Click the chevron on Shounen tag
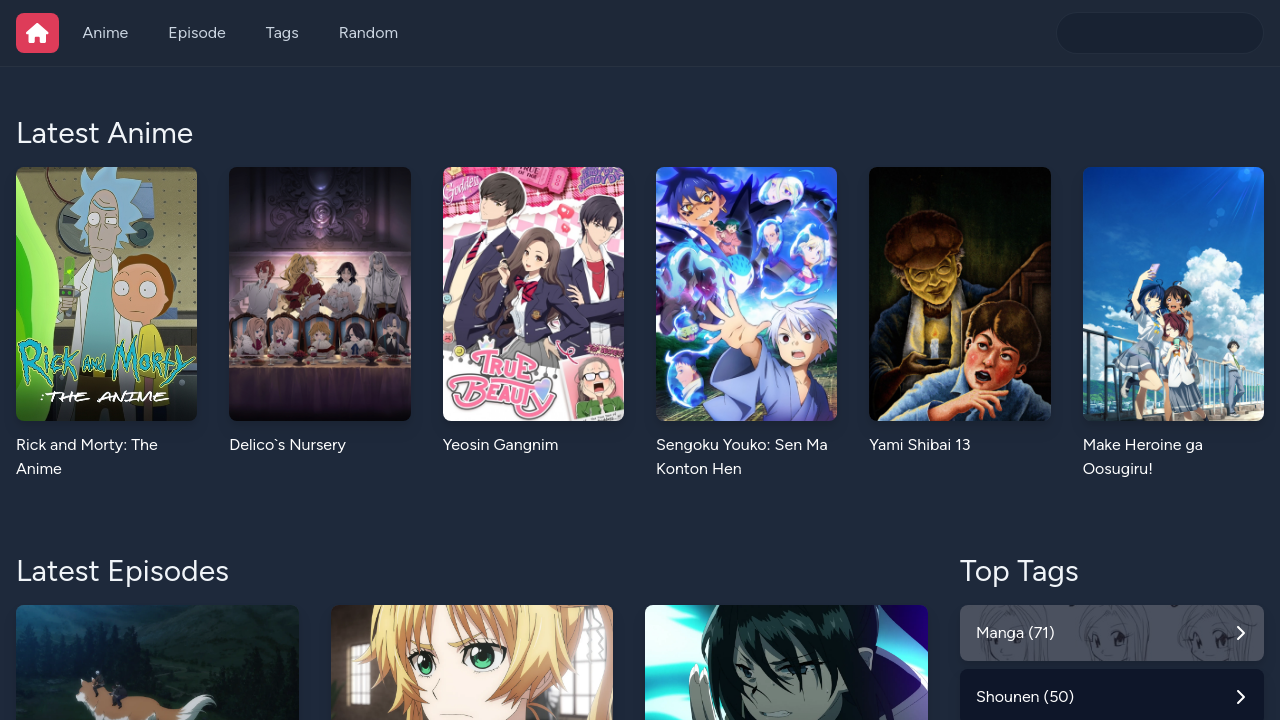The width and height of the screenshot is (1280, 720). click(x=1241, y=697)
